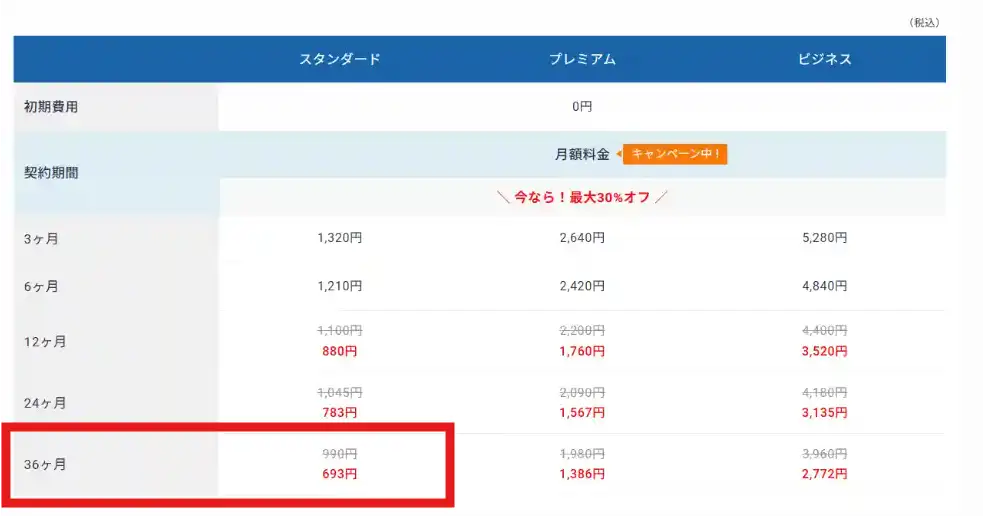Click the struck-through 2,200円 price
Image resolution: width=983 pixels, height=516 pixels.
point(582,330)
